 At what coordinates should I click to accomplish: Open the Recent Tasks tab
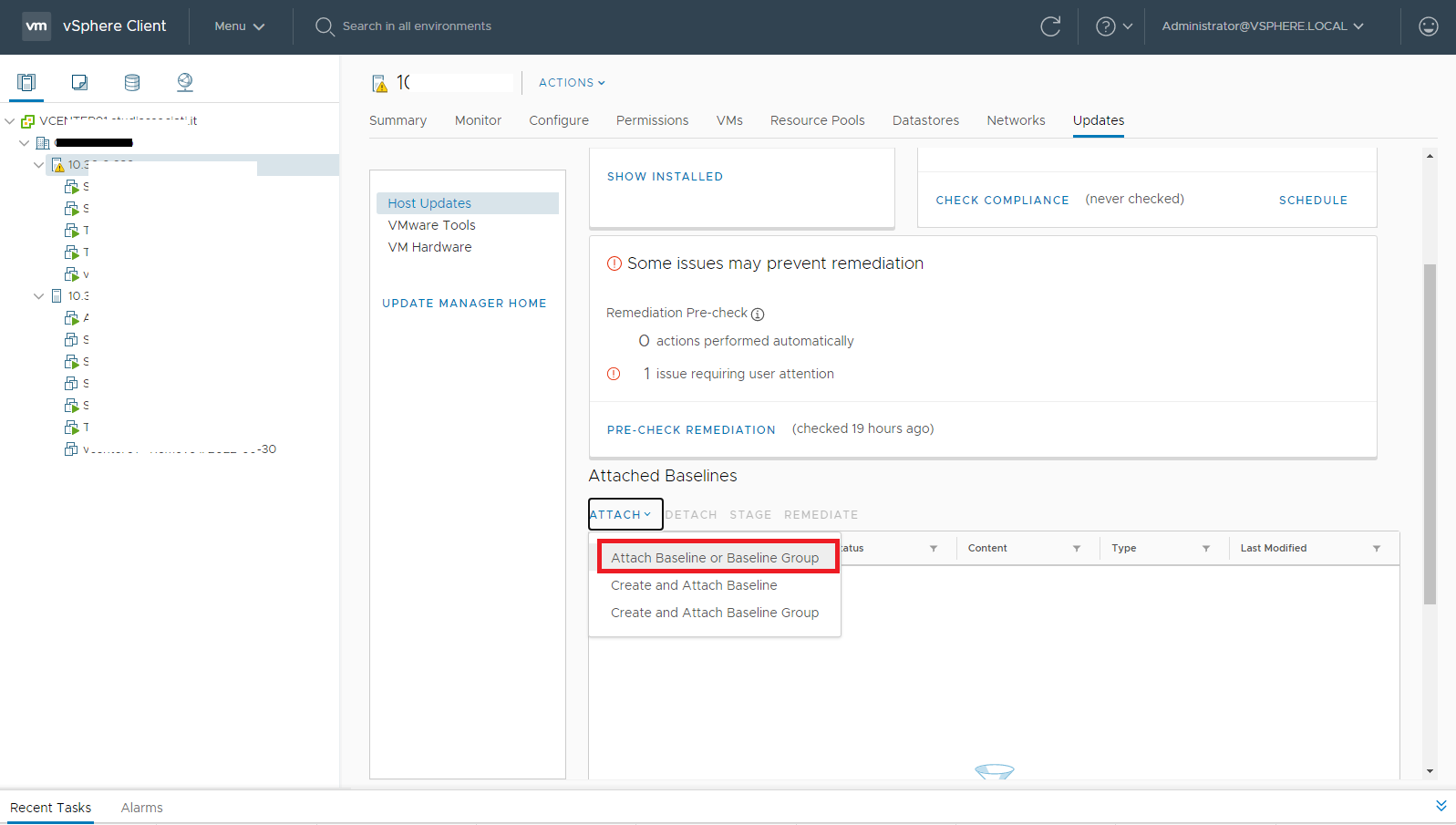click(50, 808)
